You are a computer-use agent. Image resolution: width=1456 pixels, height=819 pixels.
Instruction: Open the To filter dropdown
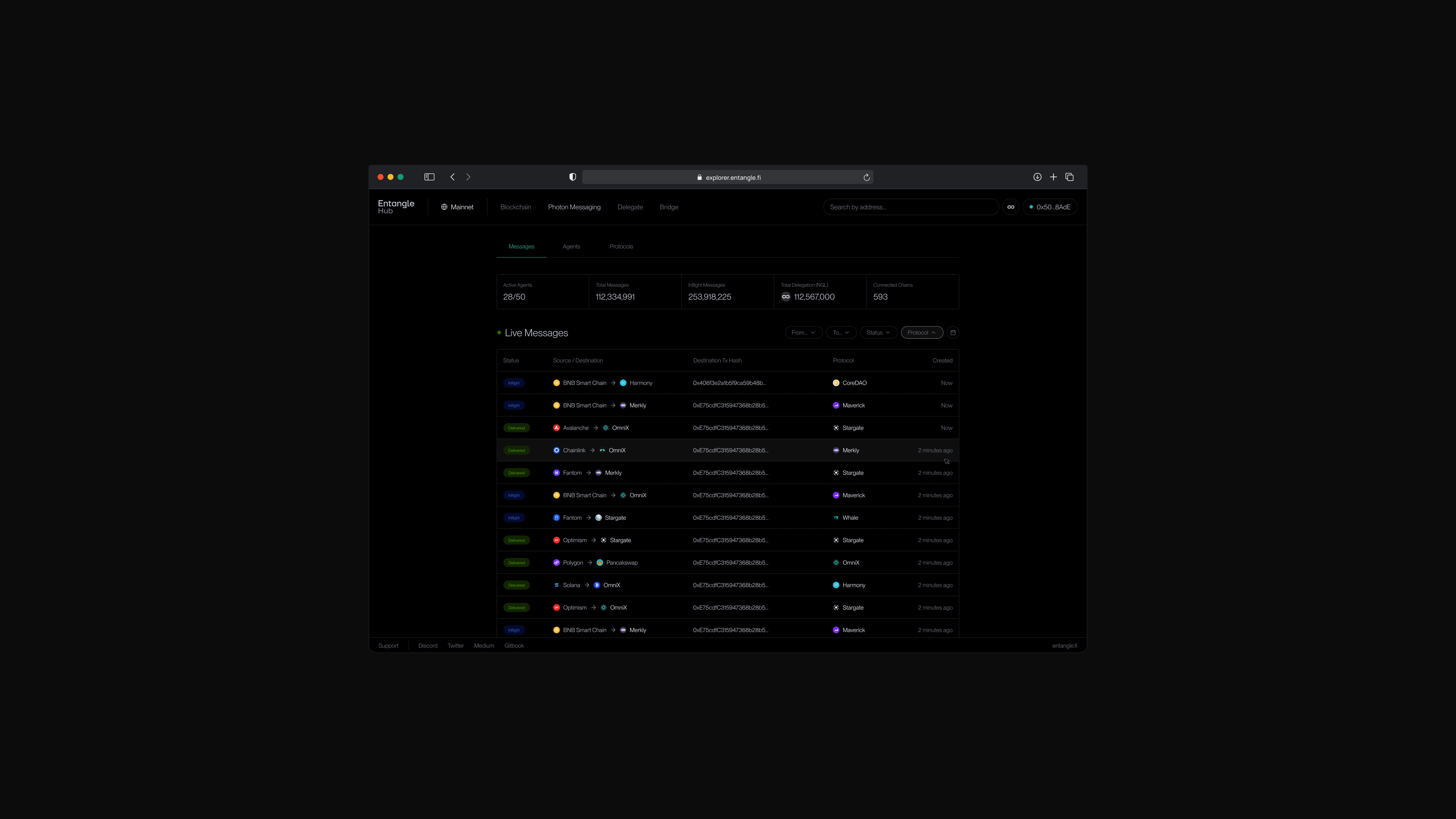tap(841, 332)
